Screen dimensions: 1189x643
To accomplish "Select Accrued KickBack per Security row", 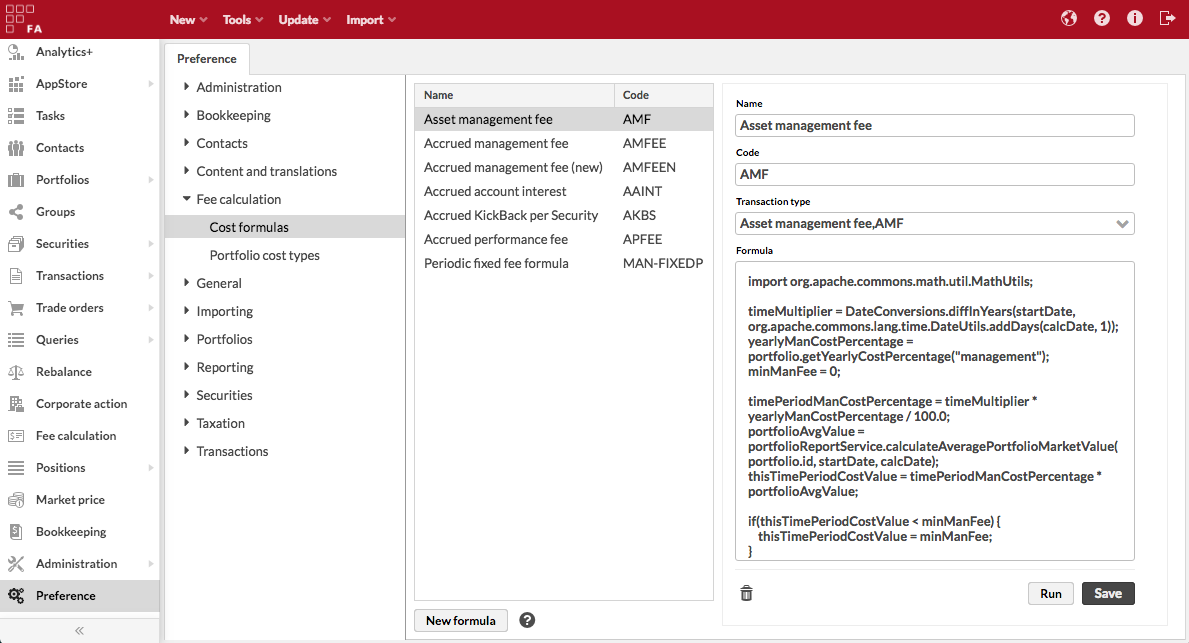I will pyautogui.click(x=563, y=215).
